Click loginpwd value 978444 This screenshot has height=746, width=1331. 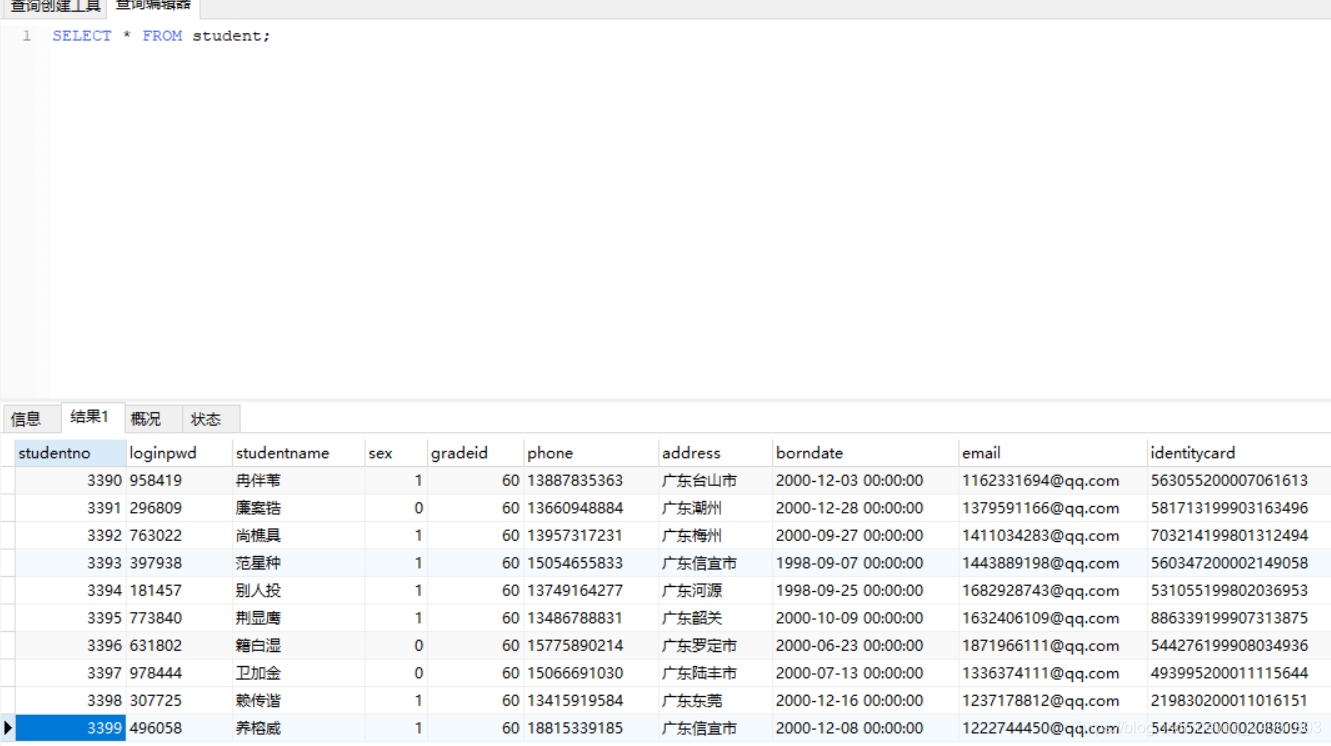(156, 673)
